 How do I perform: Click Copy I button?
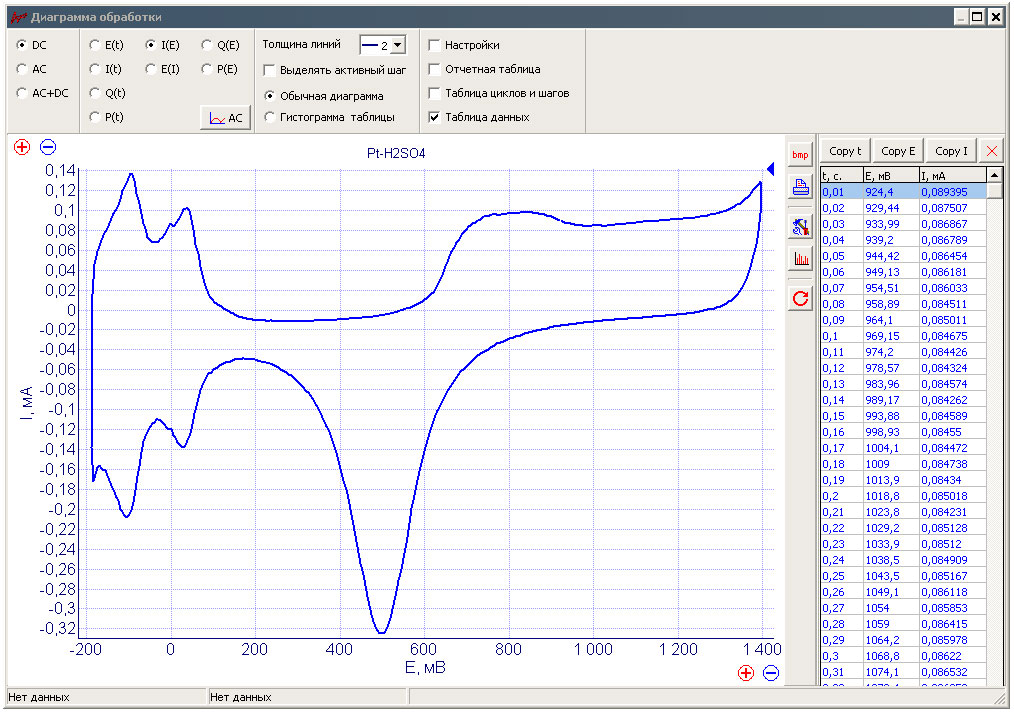[951, 151]
